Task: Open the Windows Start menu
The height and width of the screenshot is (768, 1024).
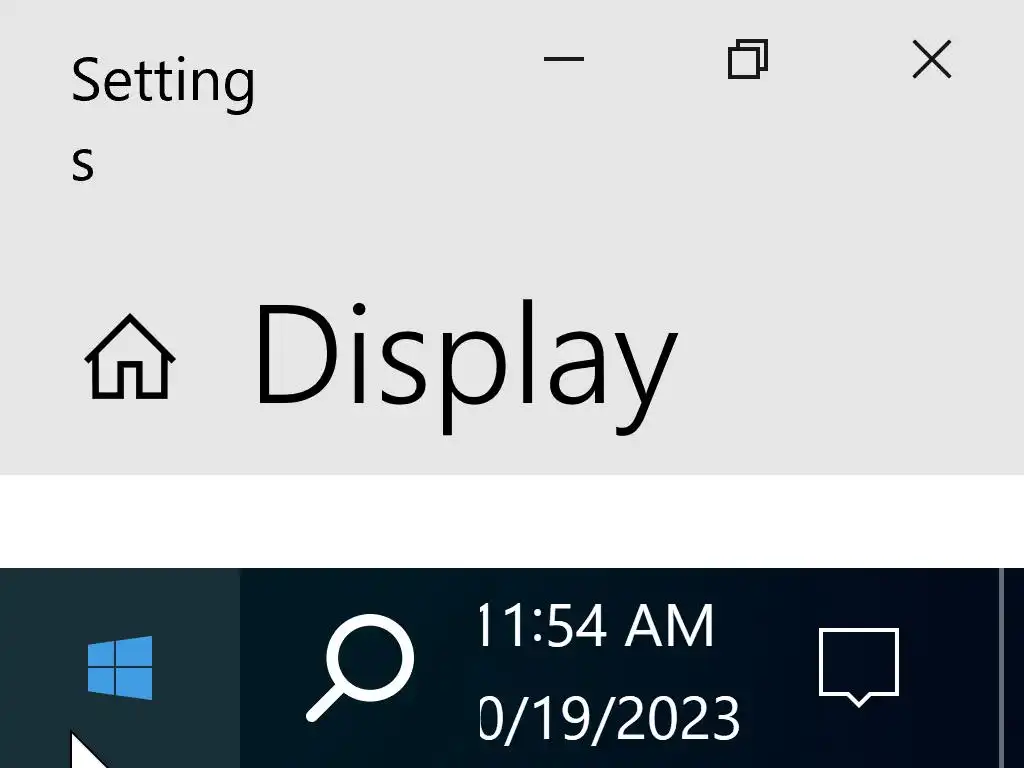Action: pyautogui.click(x=120, y=667)
